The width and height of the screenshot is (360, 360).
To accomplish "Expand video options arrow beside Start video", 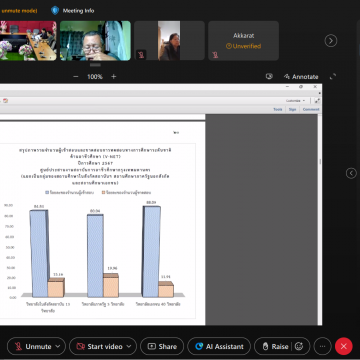I will (x=129, y=346).
